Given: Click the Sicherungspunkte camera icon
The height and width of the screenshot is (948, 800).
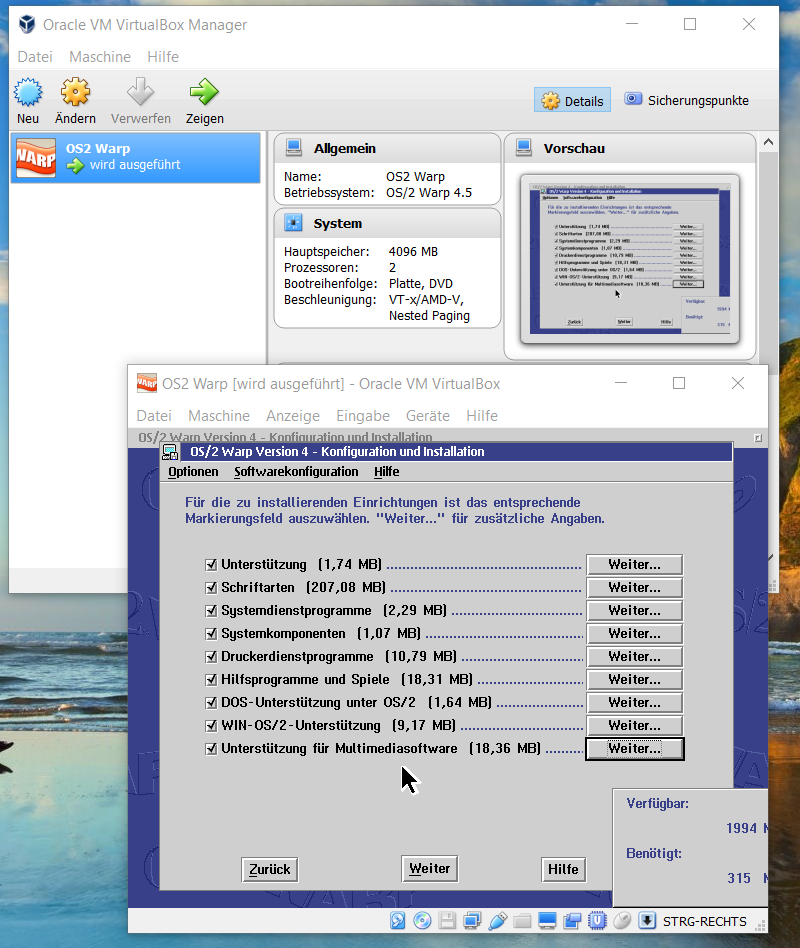Looking at the screenshot, I should coord(633,99).
